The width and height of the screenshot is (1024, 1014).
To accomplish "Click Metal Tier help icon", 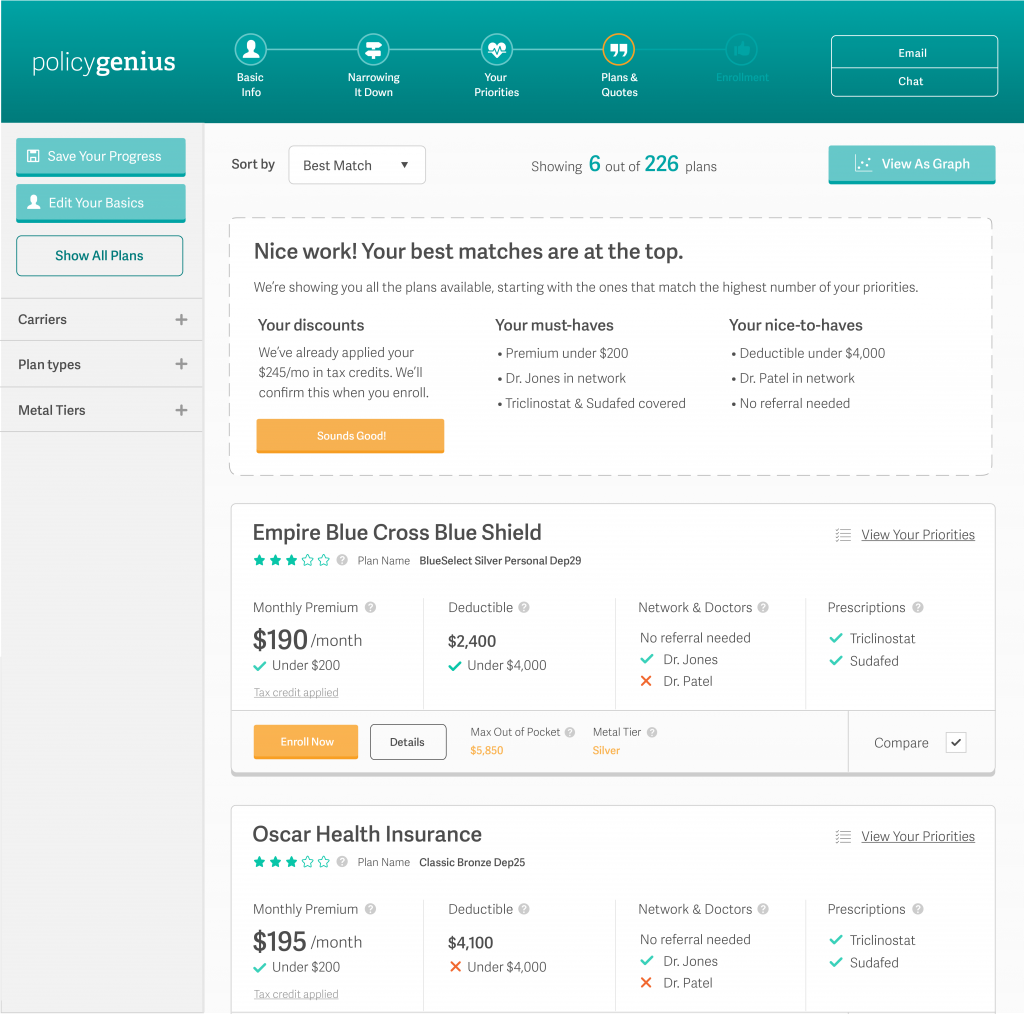I will 652,733.
